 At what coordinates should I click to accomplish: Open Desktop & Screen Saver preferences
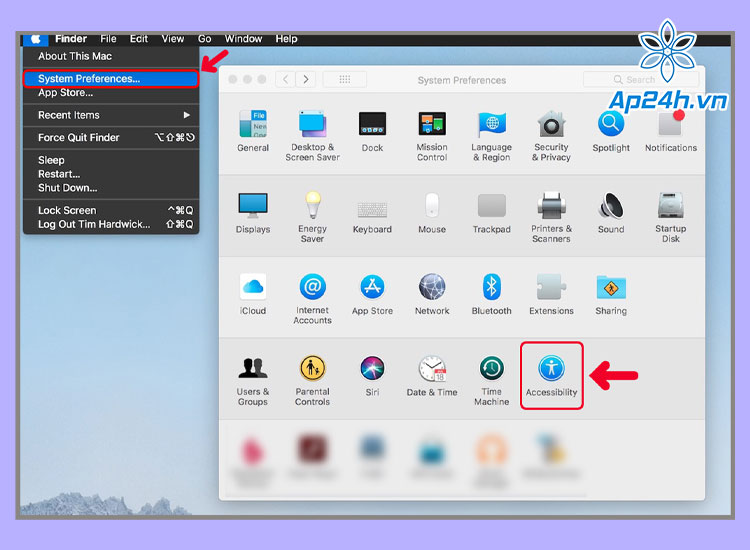pos(312,135)
